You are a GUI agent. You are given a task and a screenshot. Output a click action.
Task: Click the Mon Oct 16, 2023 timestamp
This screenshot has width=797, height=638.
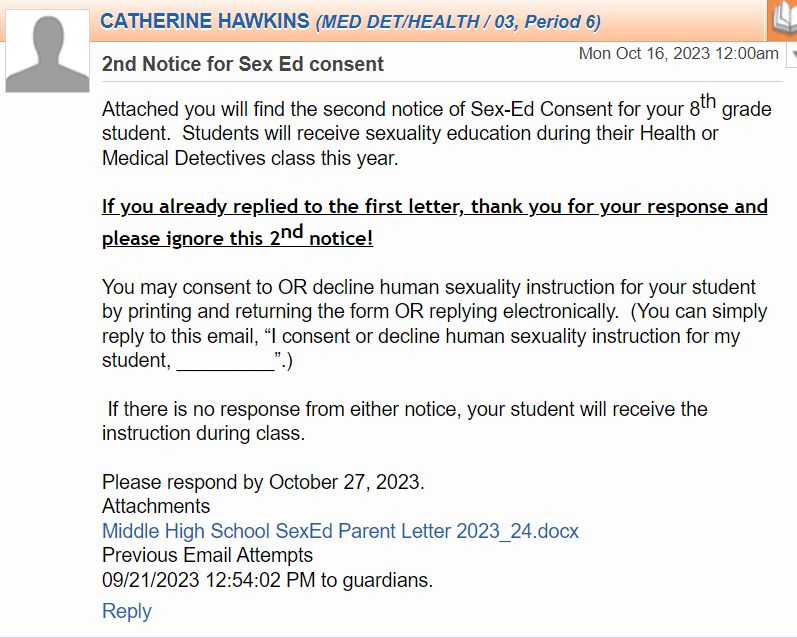pyautogui.click(x=678, y=53)
